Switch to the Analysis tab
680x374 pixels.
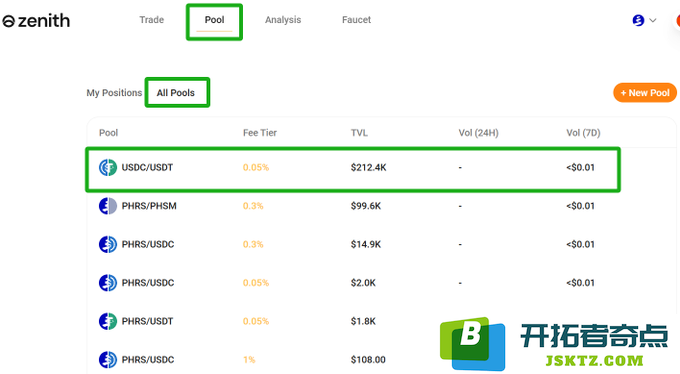pos(283,20)
